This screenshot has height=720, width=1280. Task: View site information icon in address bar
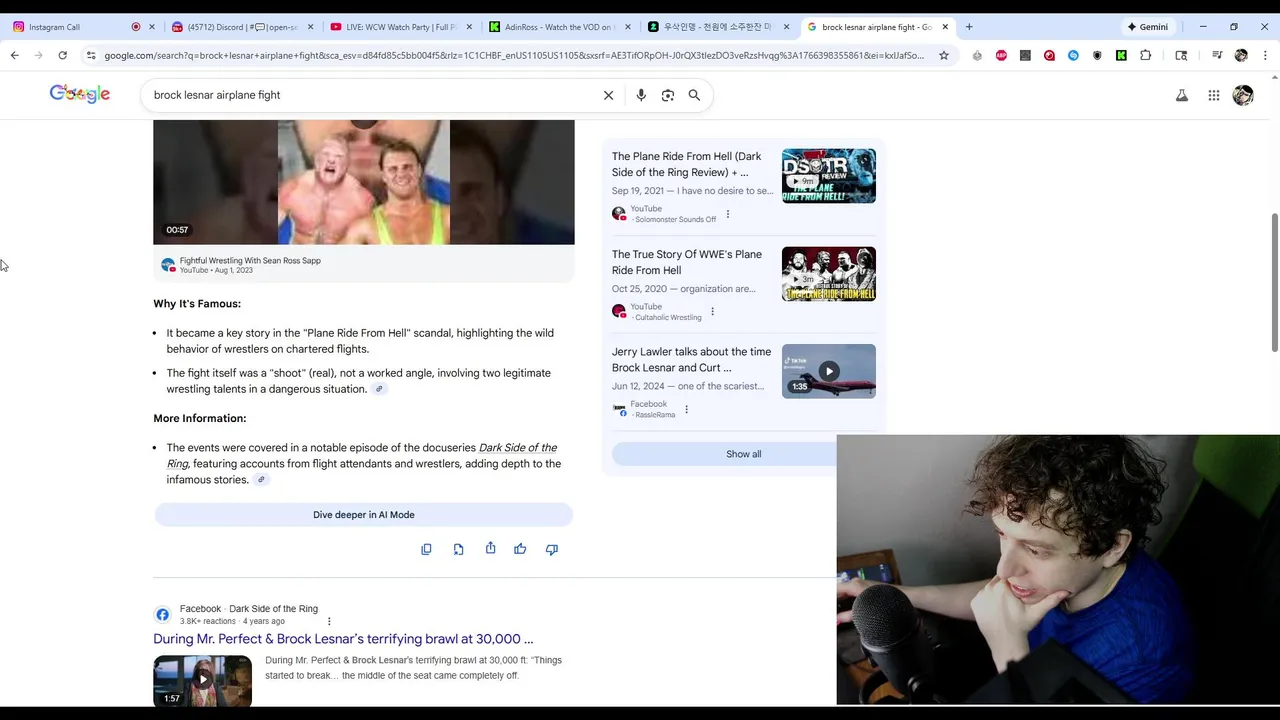point(91,55)
